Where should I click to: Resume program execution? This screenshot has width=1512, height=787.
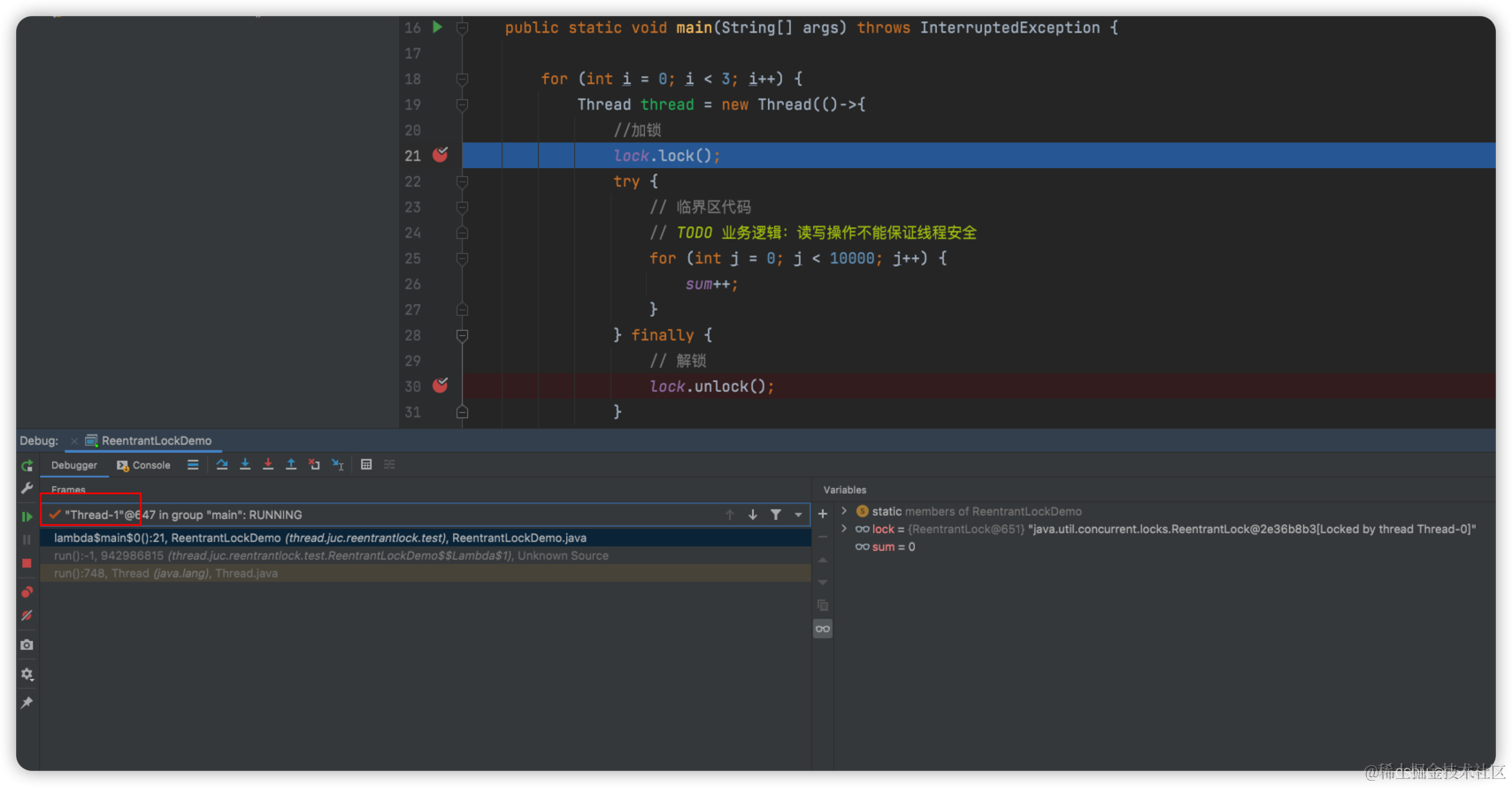[x=27, y=516]
